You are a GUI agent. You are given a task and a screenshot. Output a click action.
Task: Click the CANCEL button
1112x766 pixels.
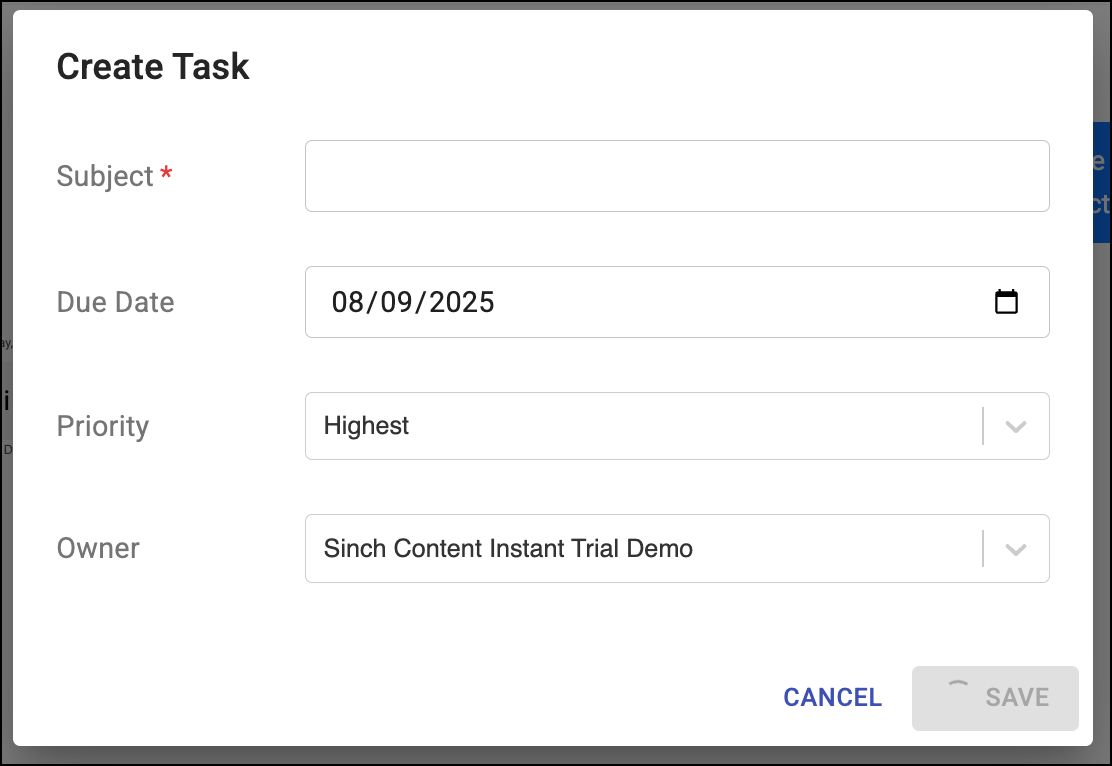pos(832,697)
